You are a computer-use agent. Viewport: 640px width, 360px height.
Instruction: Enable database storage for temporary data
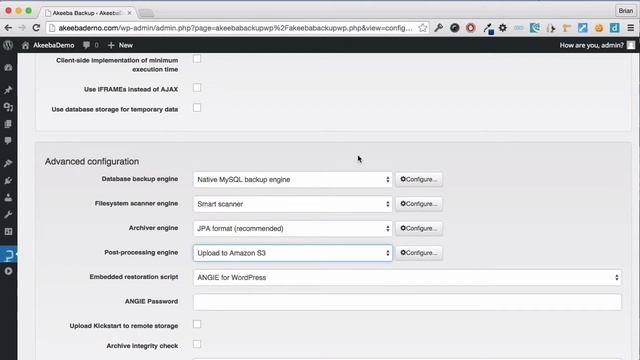[x=197, y=108]
